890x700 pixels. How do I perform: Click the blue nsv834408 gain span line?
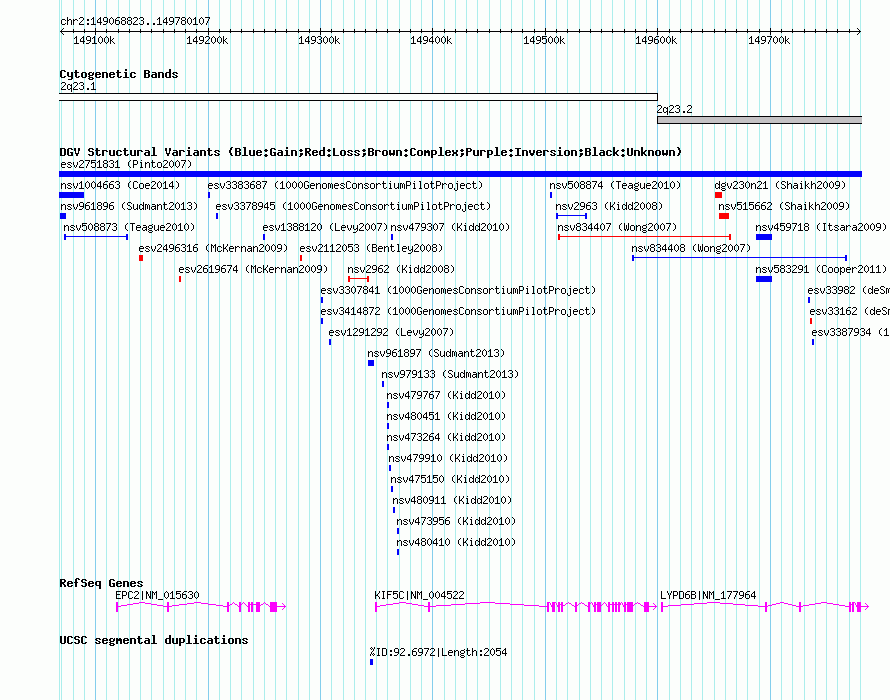(740, 258)
